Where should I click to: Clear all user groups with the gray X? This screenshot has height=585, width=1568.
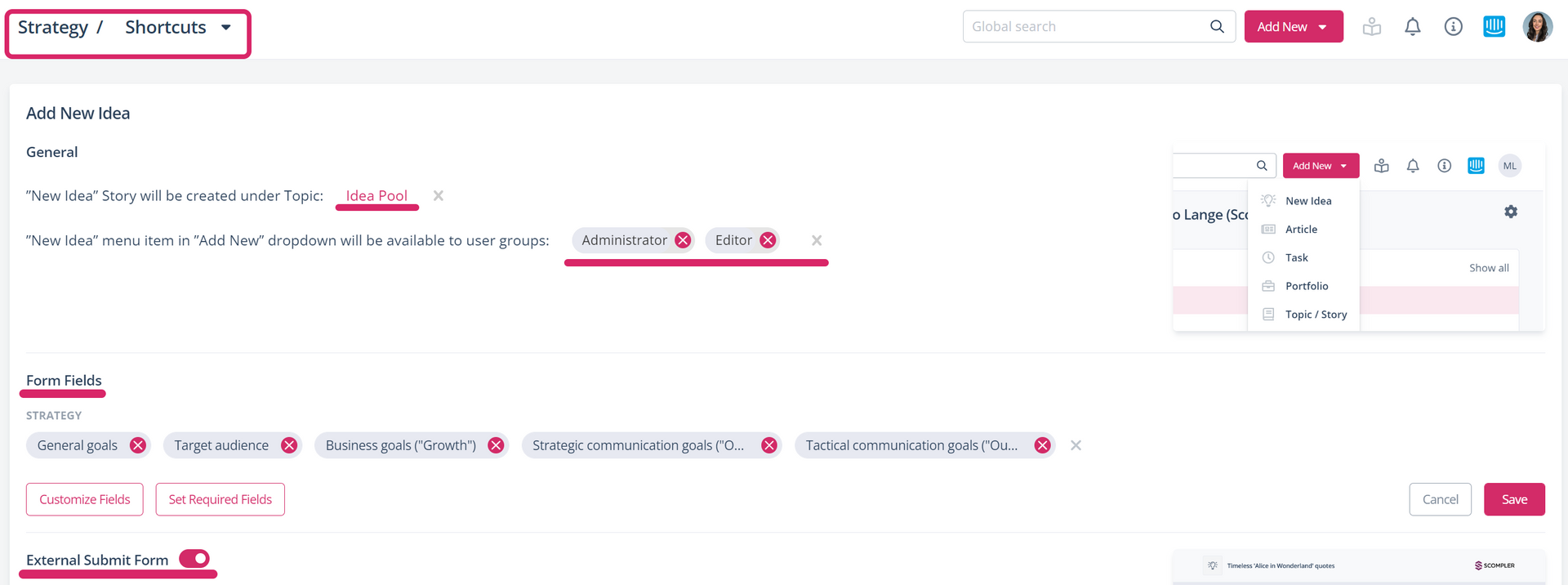coord(817,240)
